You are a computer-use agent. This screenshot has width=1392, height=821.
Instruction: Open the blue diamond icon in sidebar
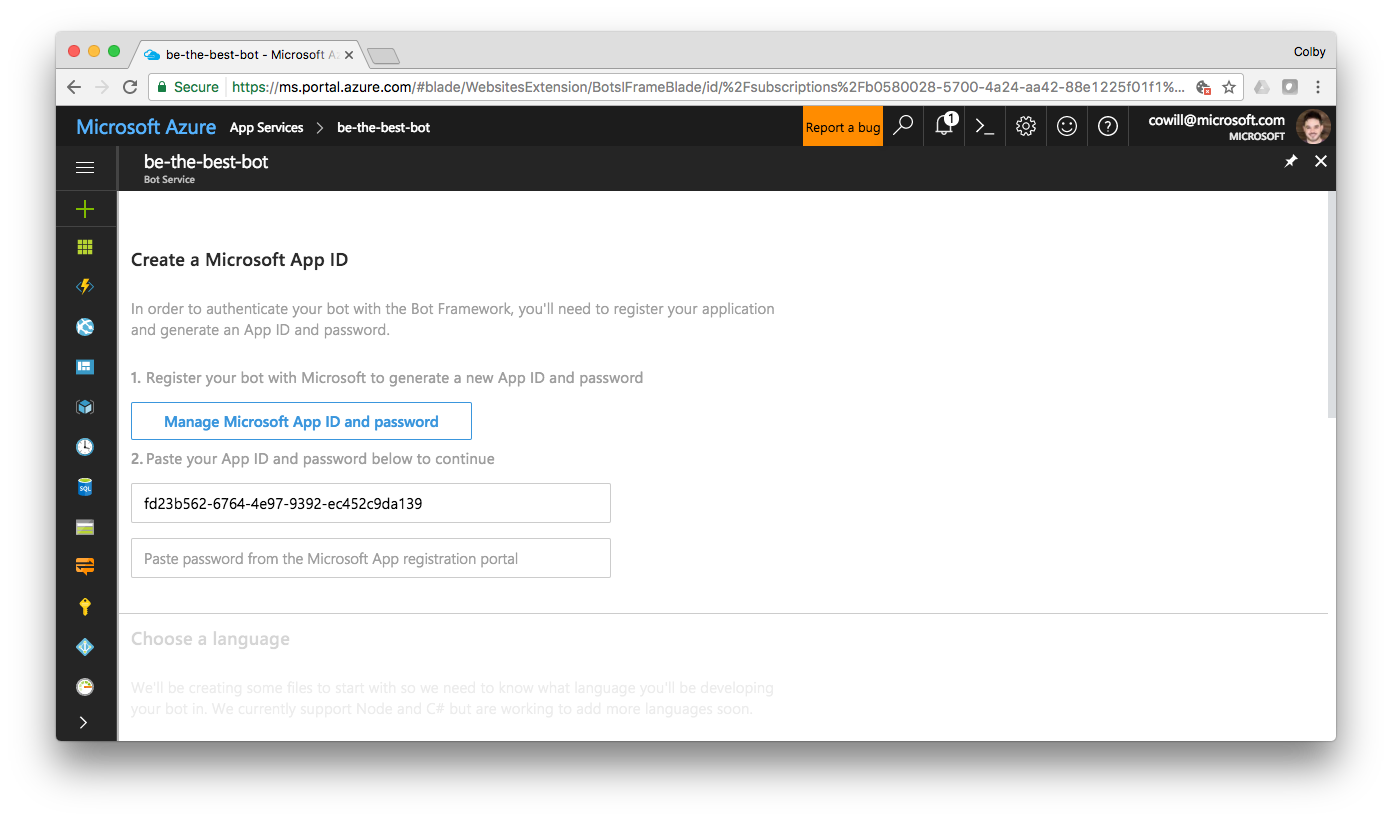(85, 647)
